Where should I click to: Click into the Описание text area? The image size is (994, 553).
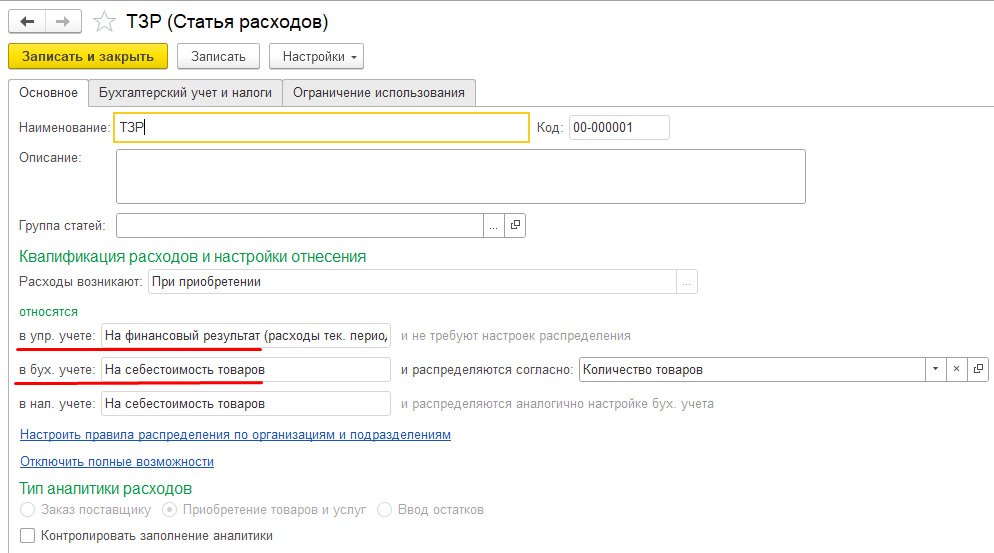(x=460, y=176)
